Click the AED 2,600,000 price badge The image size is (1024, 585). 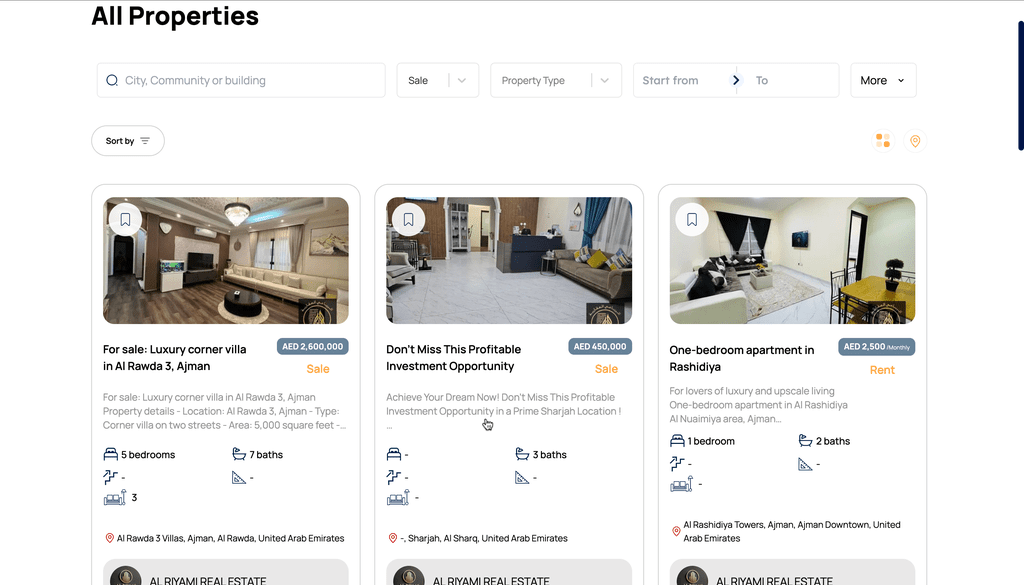(313, 347)
